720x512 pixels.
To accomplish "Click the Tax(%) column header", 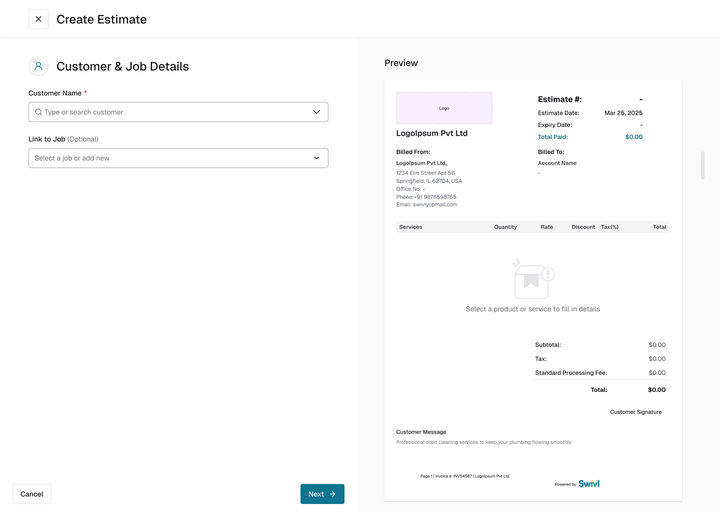I will (x=609, y=227).
